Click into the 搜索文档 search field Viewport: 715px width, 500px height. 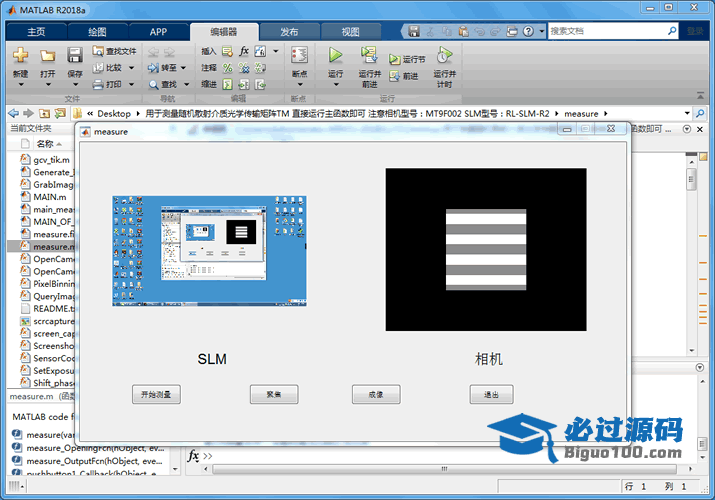pyautogui.click(x=606, y=31)
